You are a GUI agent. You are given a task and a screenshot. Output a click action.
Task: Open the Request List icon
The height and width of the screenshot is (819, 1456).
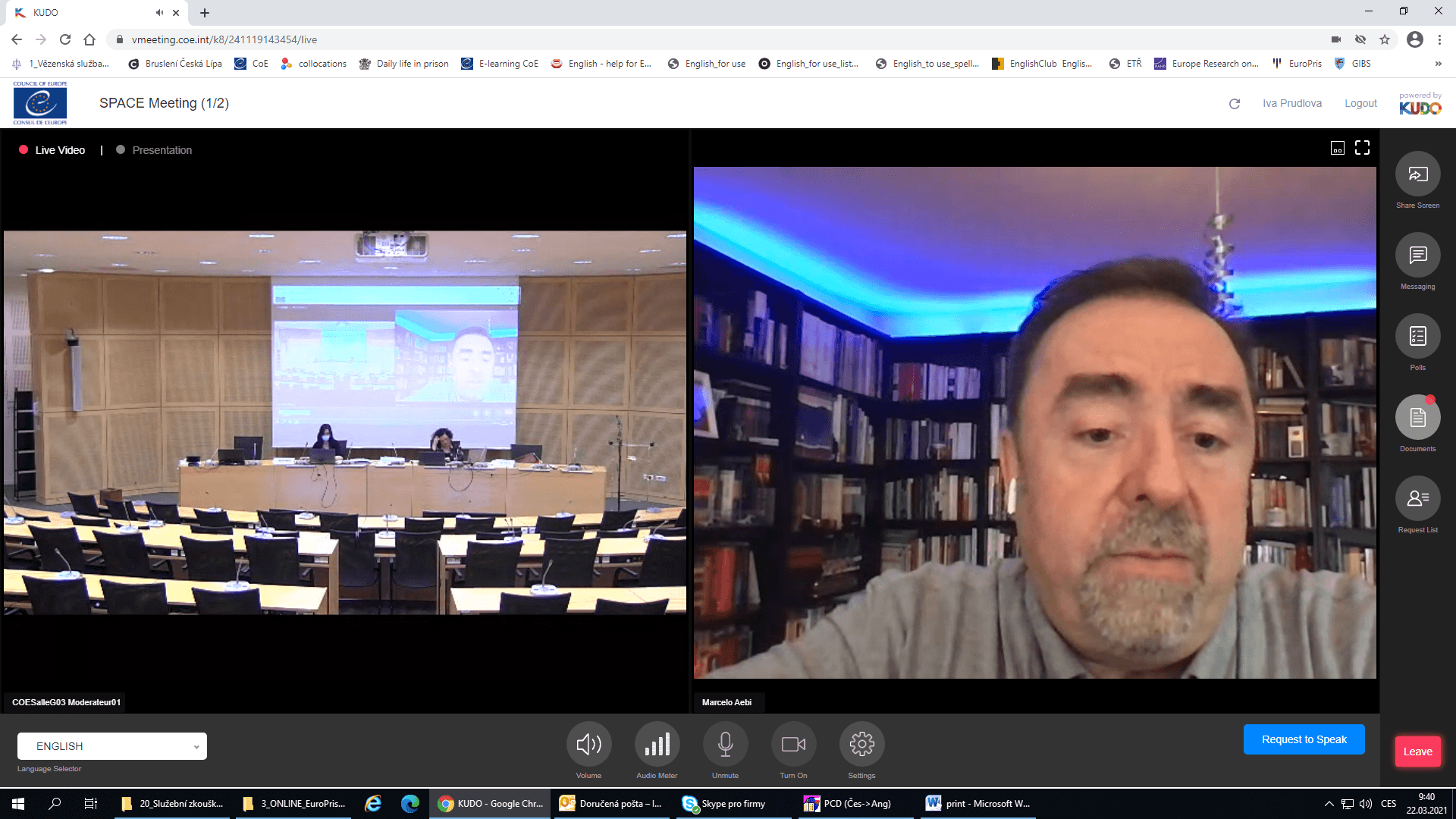click(x=1417, y=498)
